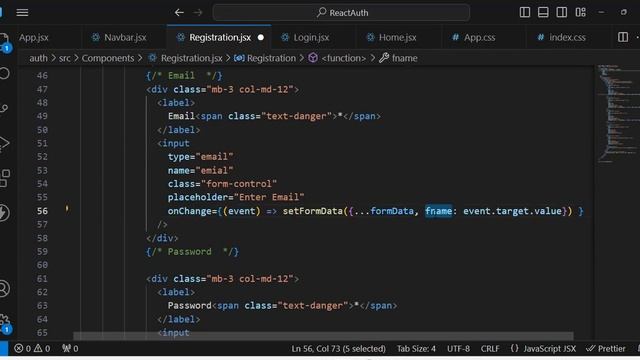Click the horizontal scrollbar below the editor
Viewport: 640px width, 360px height.
pyautogui.click(x=323, y=336)
